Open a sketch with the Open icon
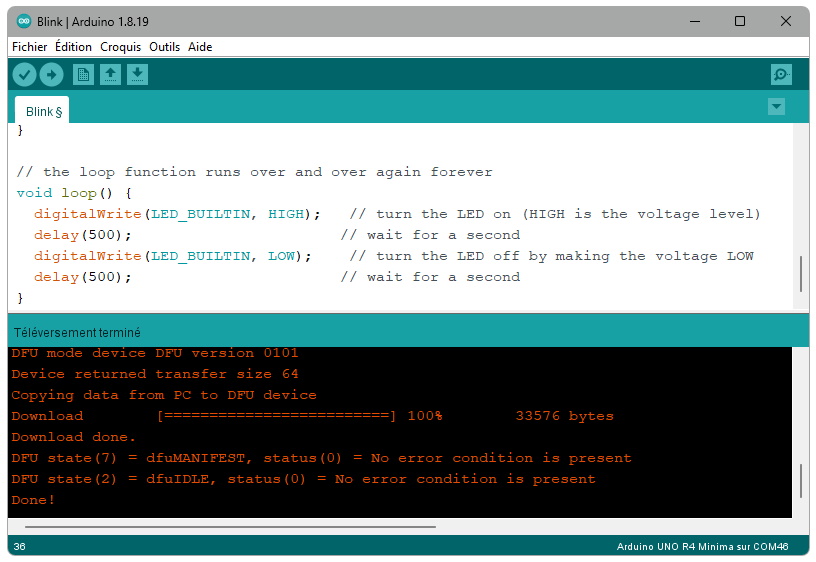This screenshot has width=816, height=562. pyautogui.click(x=111, y=75)
